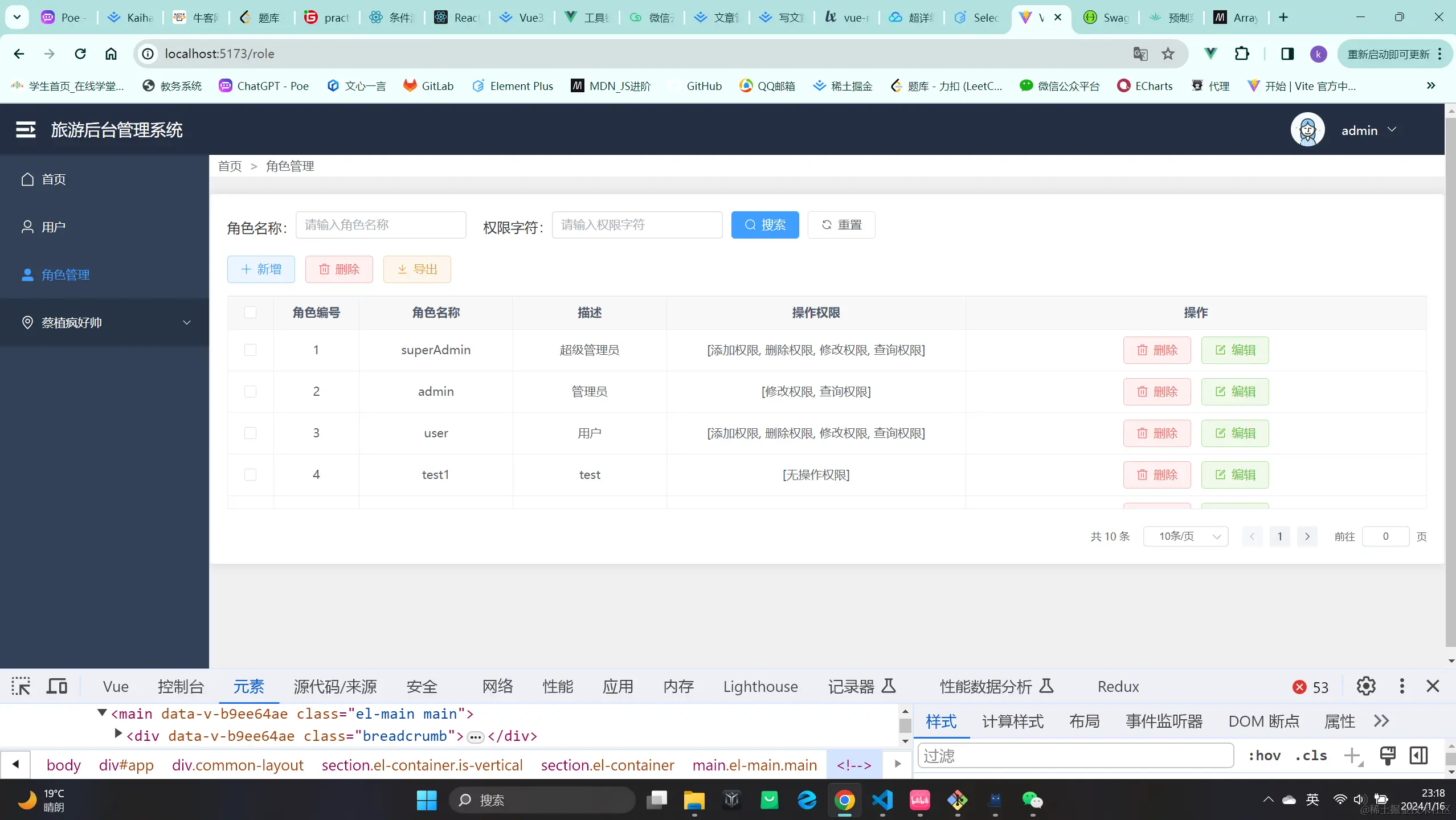Open DevTools settings gear
Image resolution: width=1456 pixels, height=820 pixels.
(x=1365, y=686)
